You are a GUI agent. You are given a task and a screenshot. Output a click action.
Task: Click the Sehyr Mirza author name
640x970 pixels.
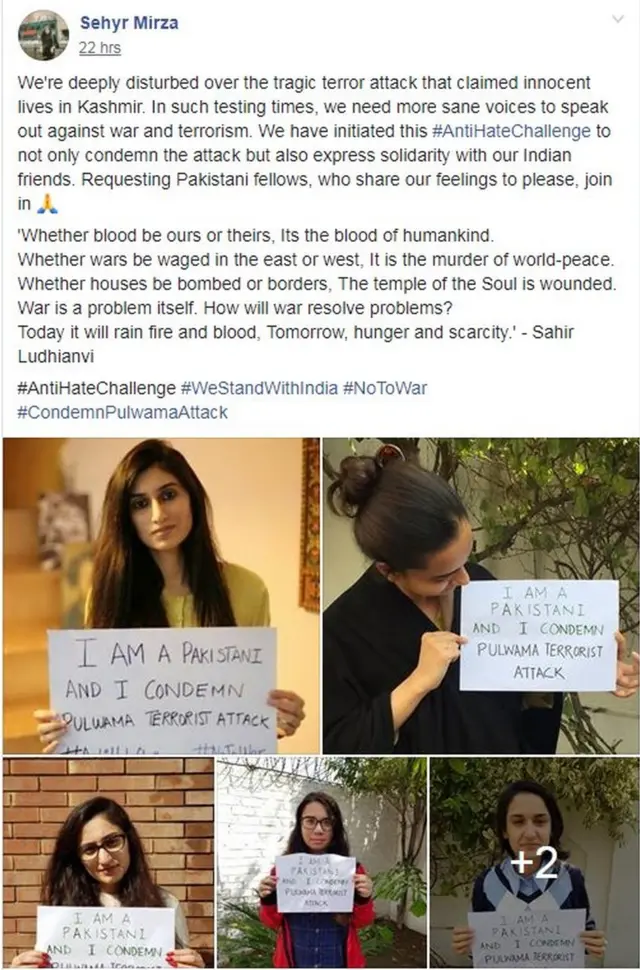tap(129, 23)
